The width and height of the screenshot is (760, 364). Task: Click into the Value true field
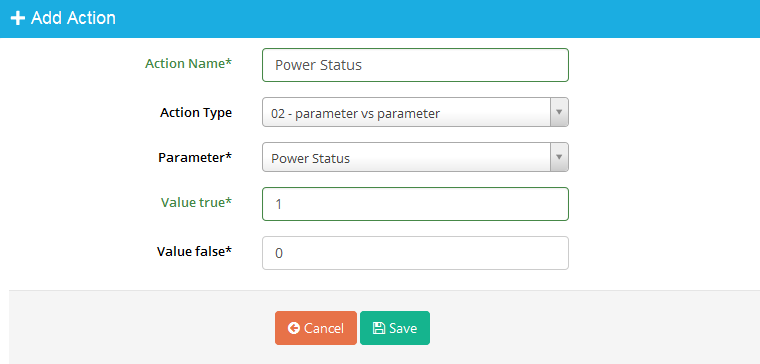(415, 204)
